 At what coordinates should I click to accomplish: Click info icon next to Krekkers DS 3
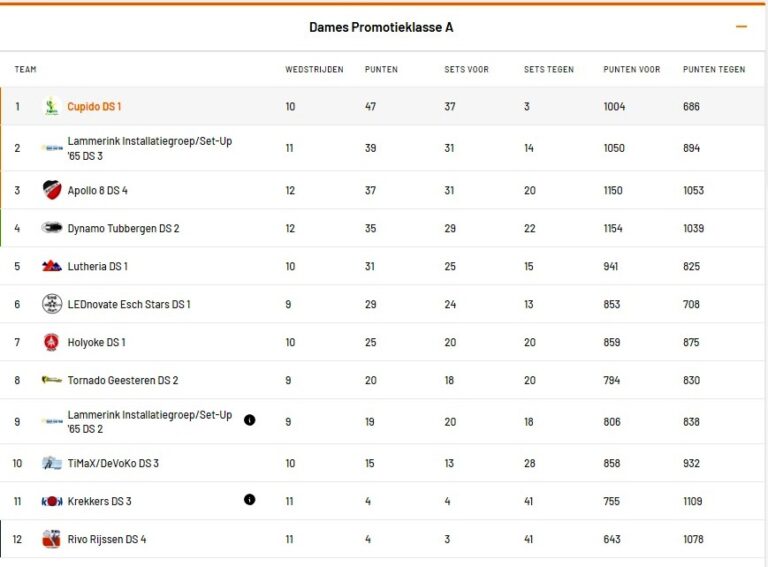pos(249,500)
